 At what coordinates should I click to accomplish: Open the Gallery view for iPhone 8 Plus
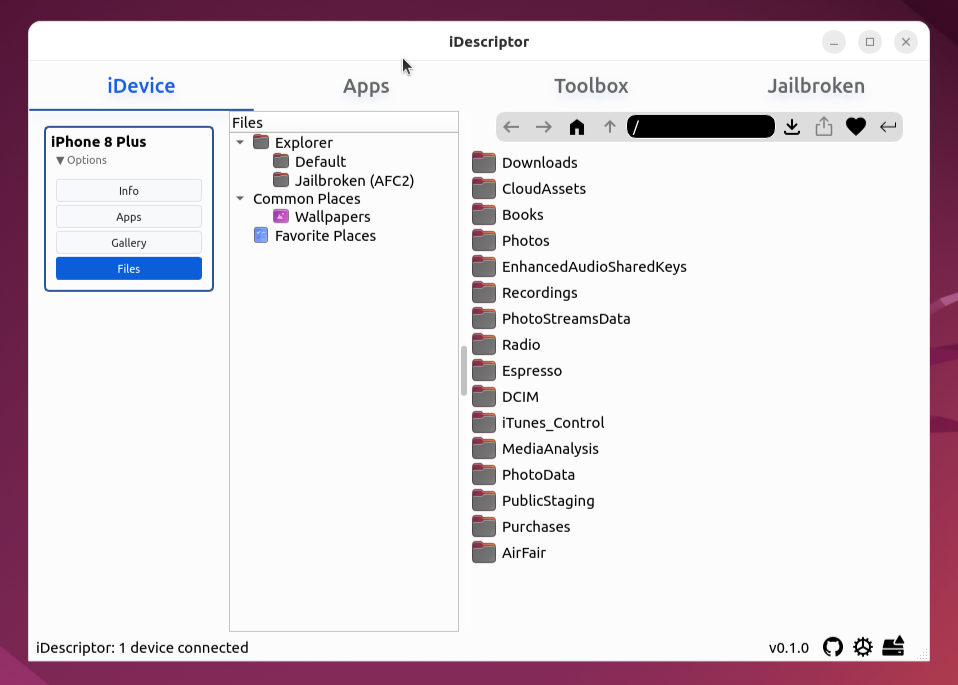[128, 242]
